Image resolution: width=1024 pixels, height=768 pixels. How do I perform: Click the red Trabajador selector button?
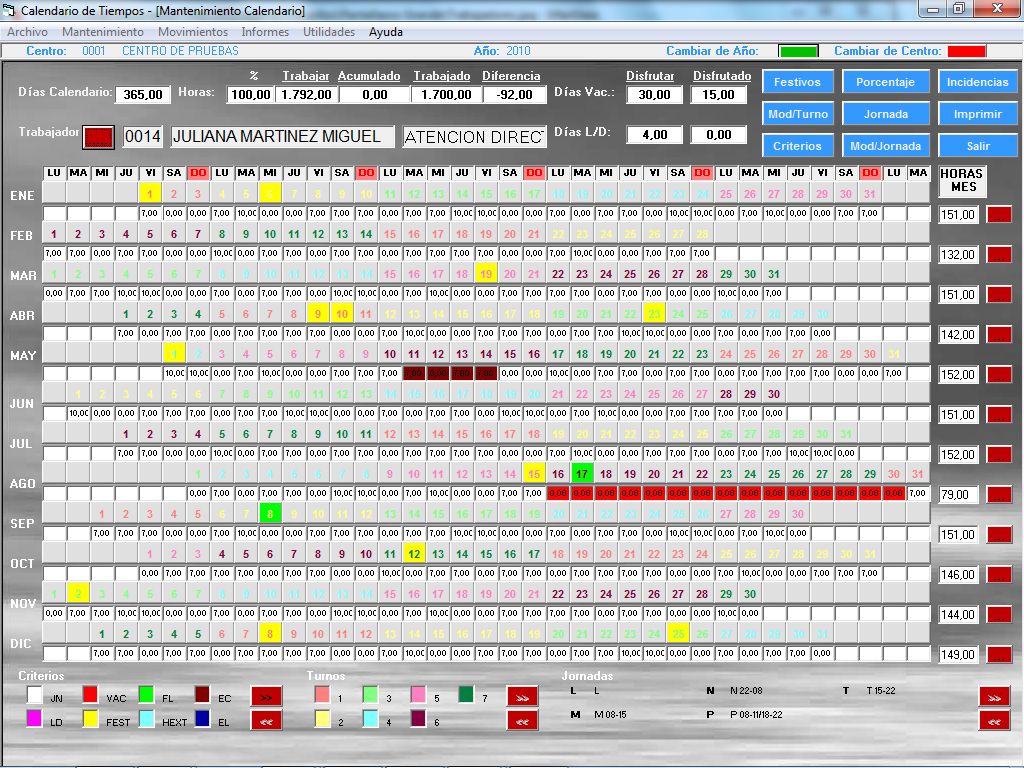99,136
